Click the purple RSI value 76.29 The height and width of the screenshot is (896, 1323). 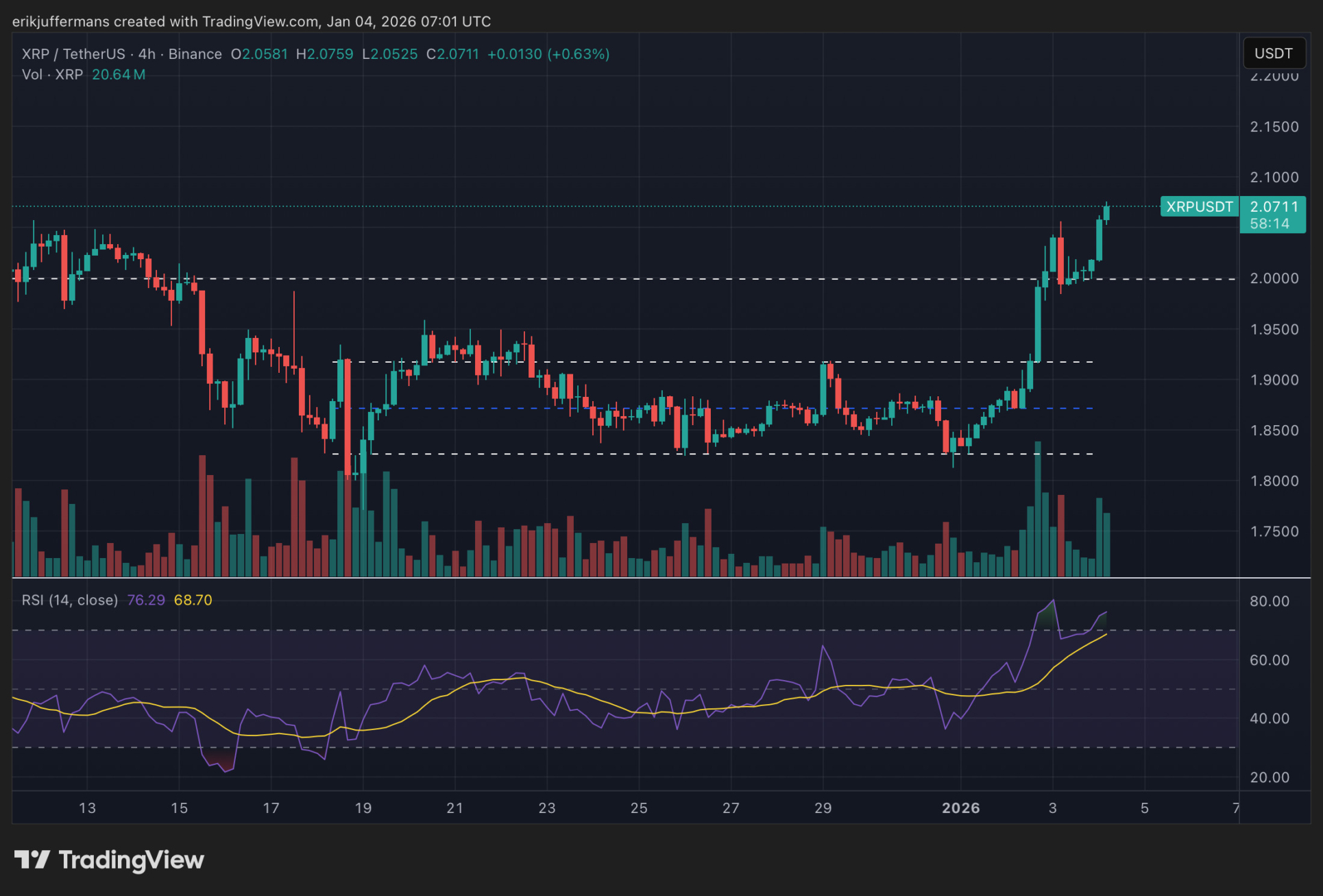coord(145,600)
